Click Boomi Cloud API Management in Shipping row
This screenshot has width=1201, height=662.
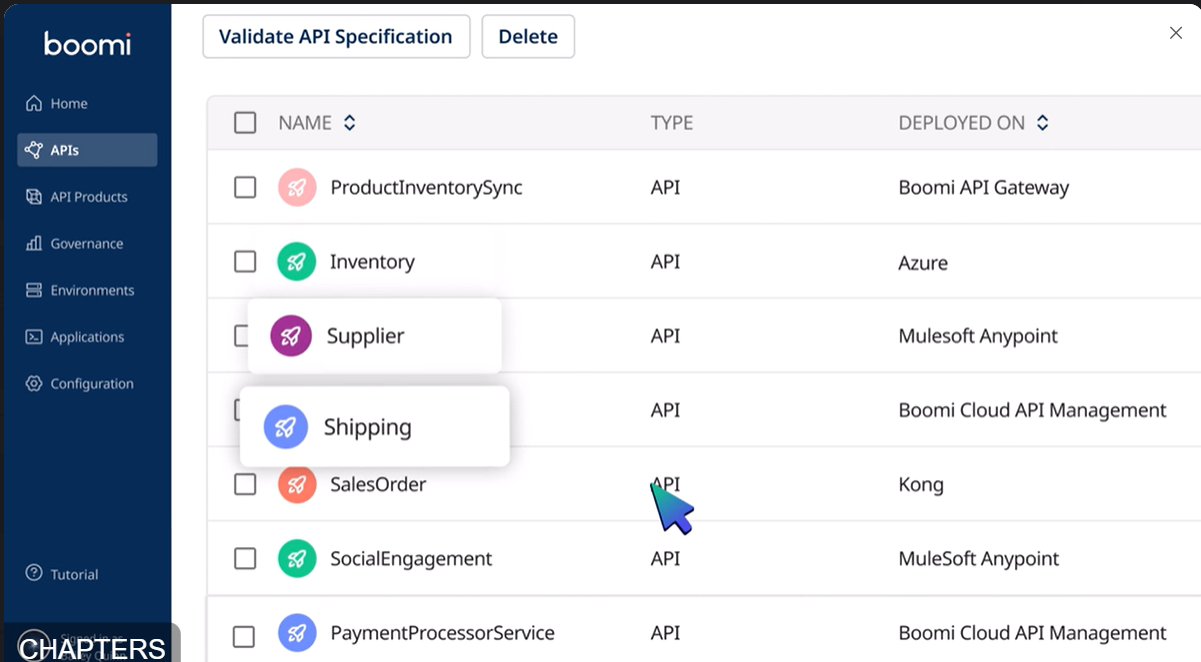[1032, 410]
